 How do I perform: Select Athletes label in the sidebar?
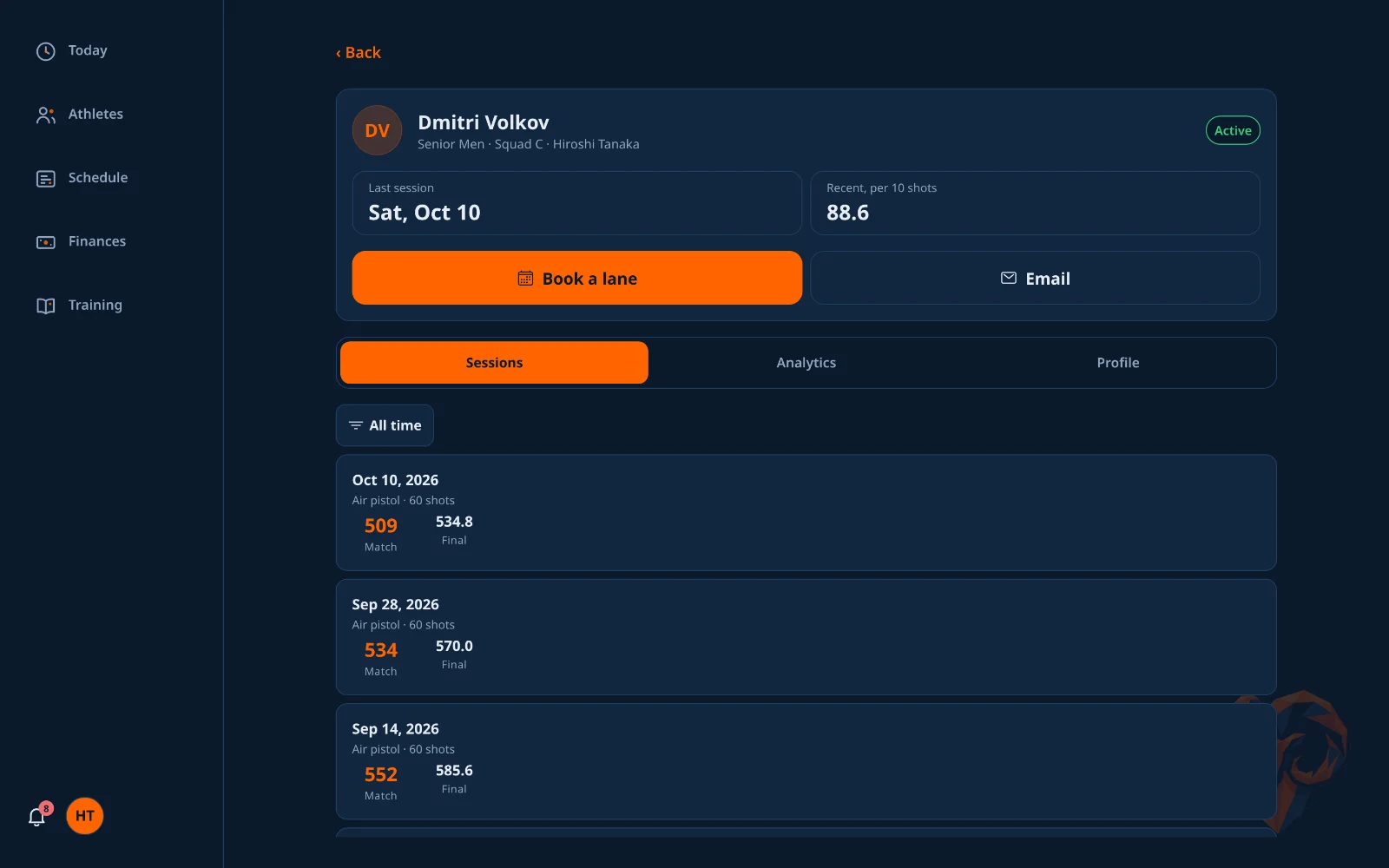coord(95,114)
